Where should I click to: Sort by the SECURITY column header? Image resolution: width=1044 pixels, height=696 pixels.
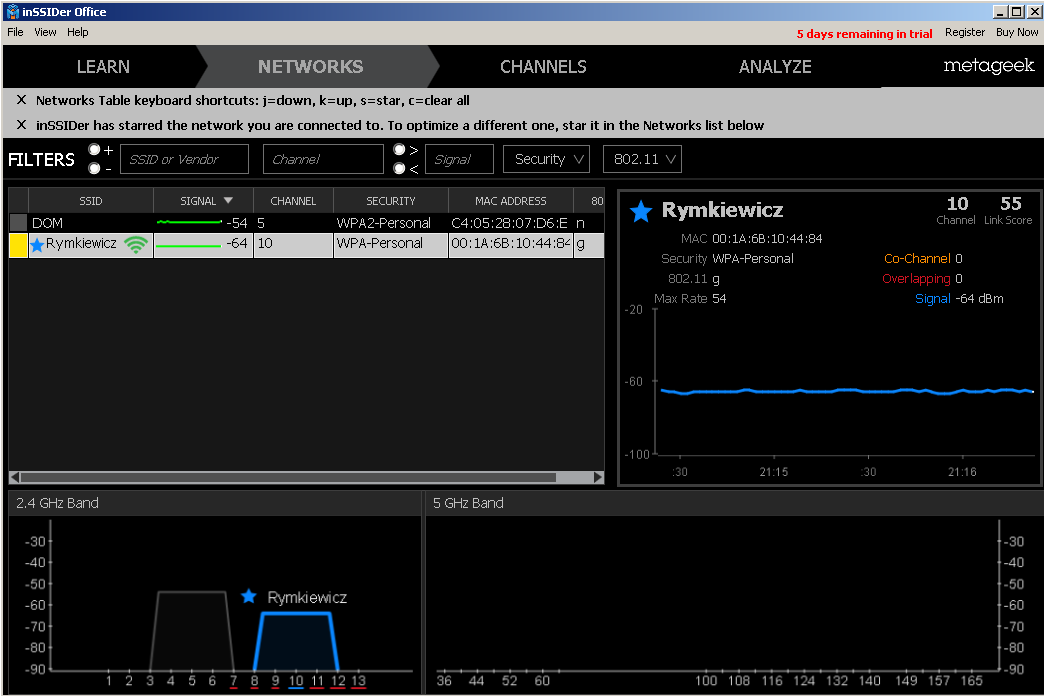click(391, 200)
